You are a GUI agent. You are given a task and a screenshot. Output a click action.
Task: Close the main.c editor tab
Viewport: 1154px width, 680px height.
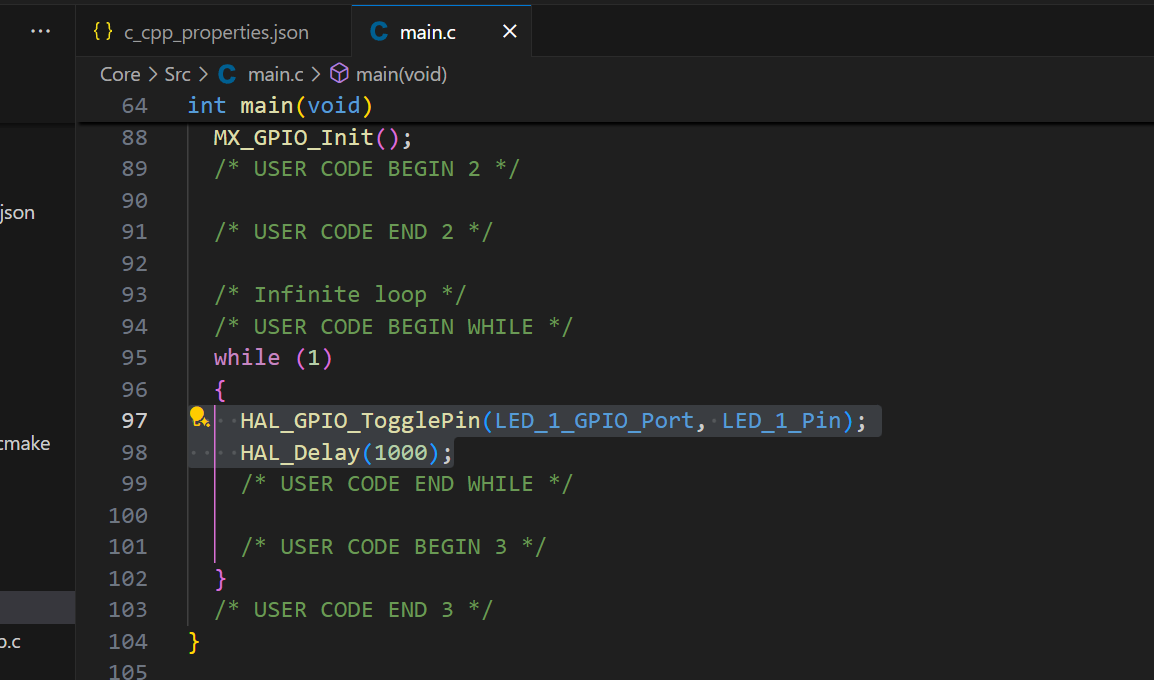coord(509,32)
